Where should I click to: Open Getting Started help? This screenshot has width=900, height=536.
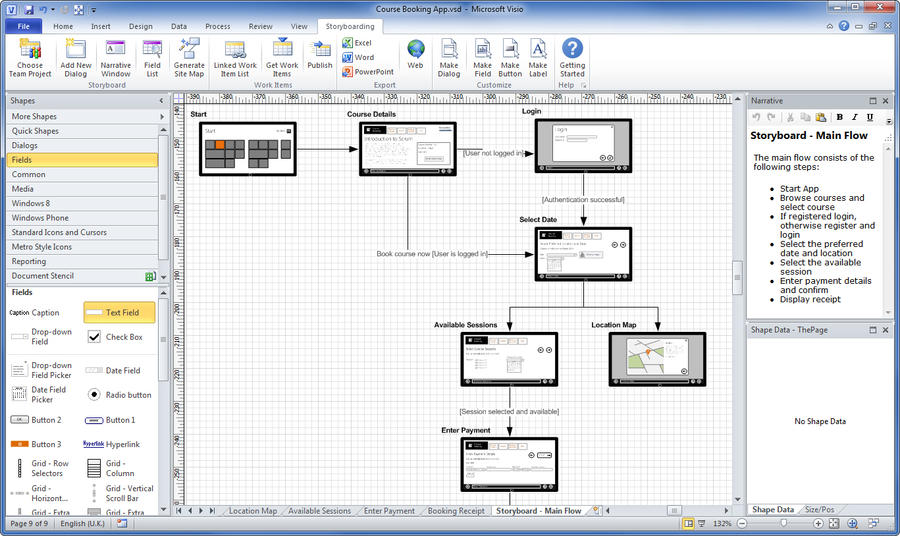point(572,57)
